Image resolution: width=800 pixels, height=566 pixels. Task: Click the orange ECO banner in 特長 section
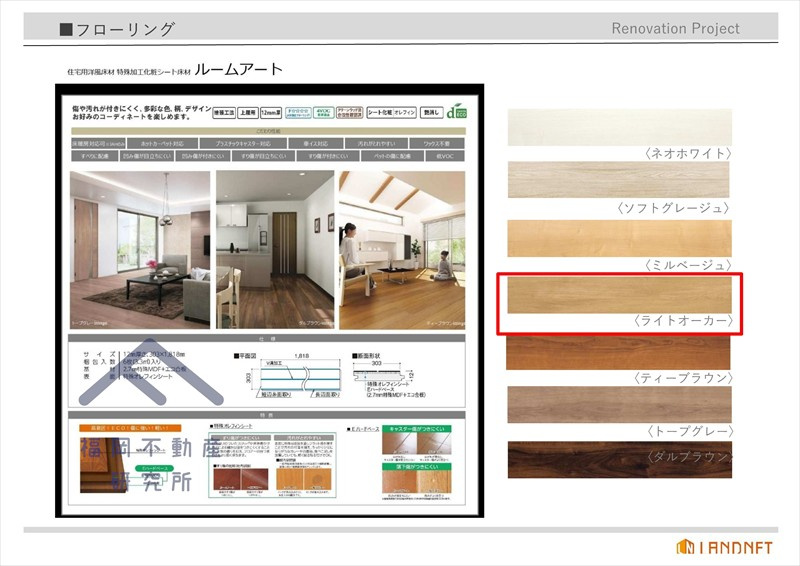click(x=130, y=428)
